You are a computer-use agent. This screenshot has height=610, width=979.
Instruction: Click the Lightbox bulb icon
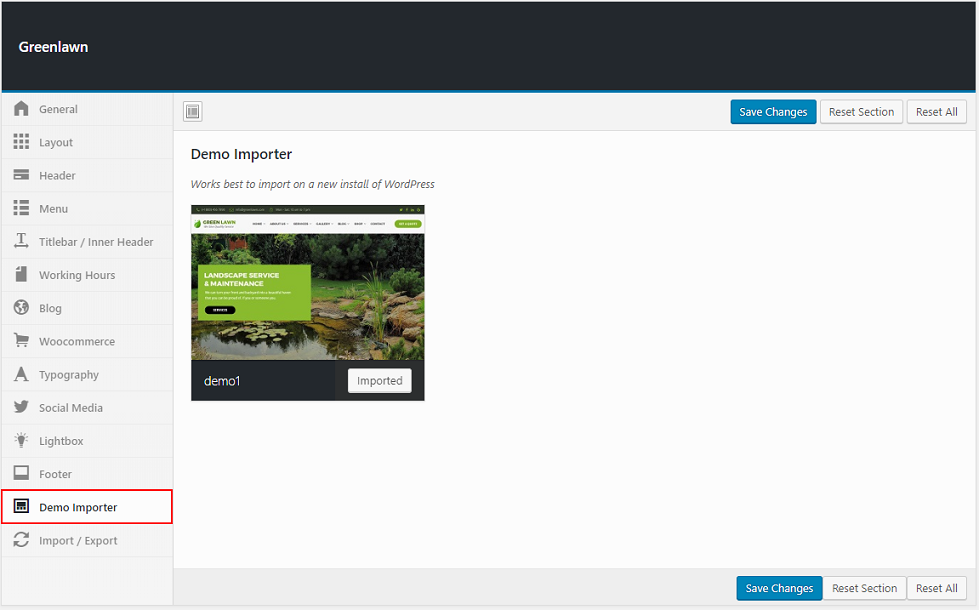tap(21, 441)
